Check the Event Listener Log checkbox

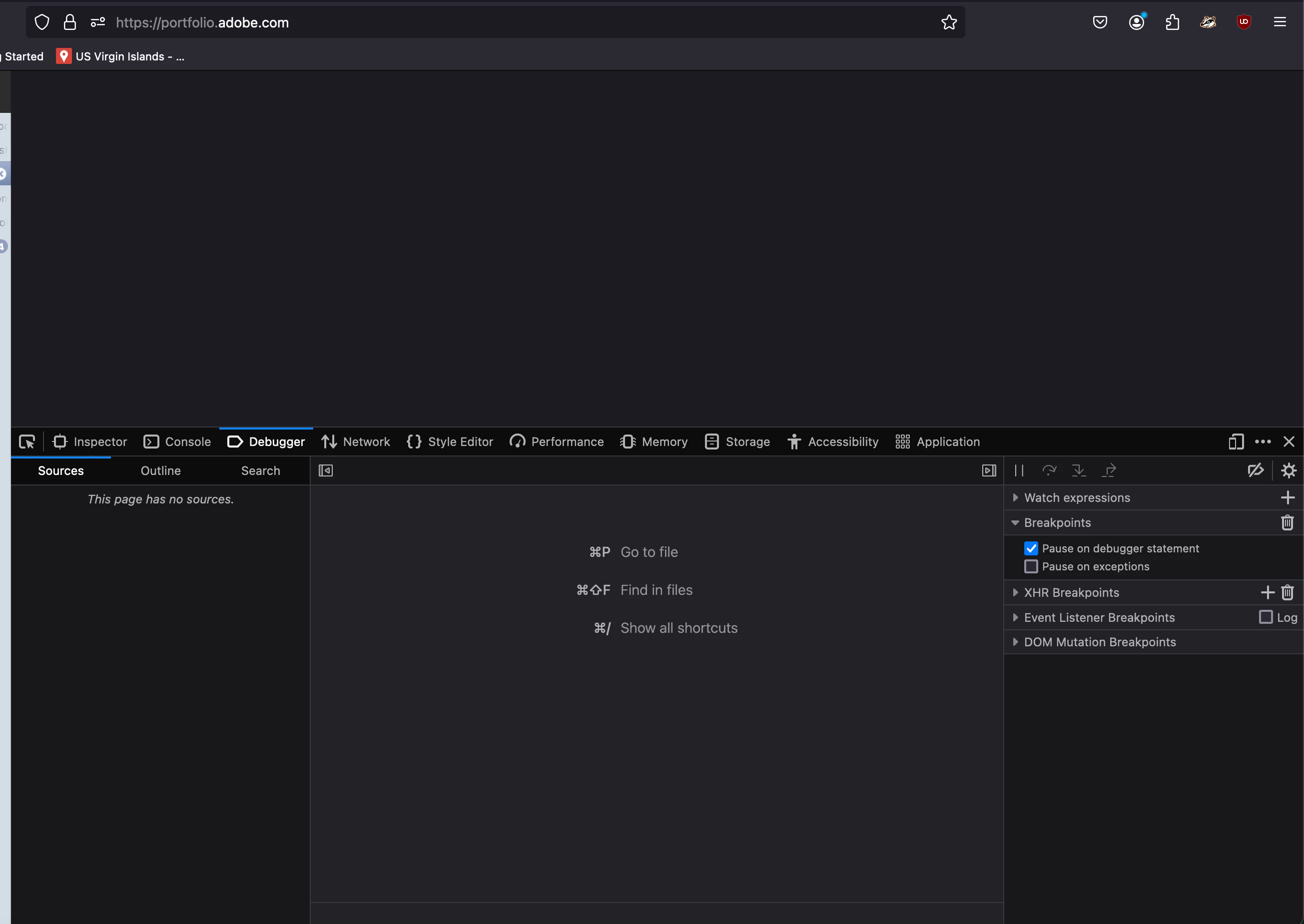tap(1266, 617)
